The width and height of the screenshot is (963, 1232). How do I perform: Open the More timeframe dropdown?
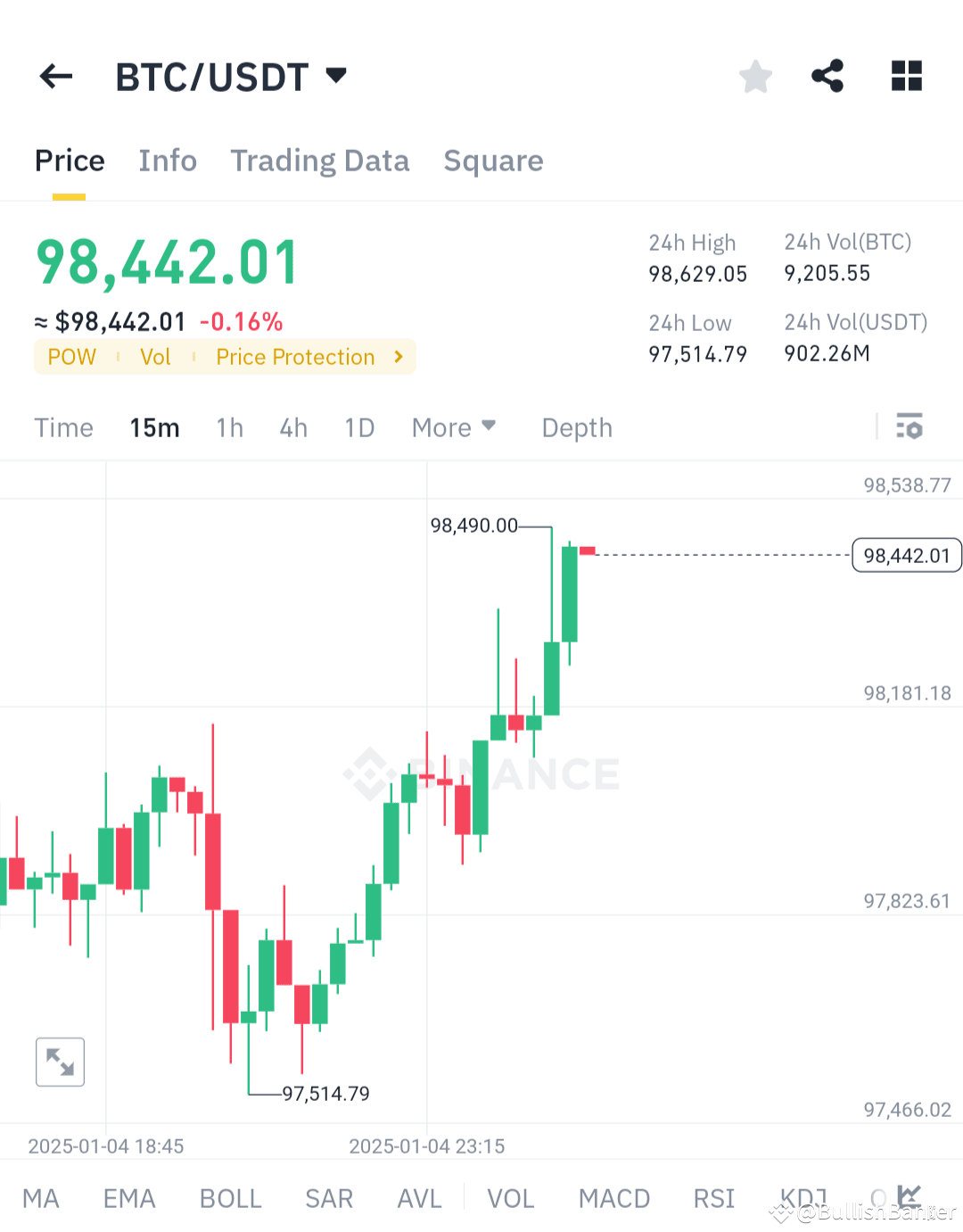pyautogui.click(x=454, y=427)
